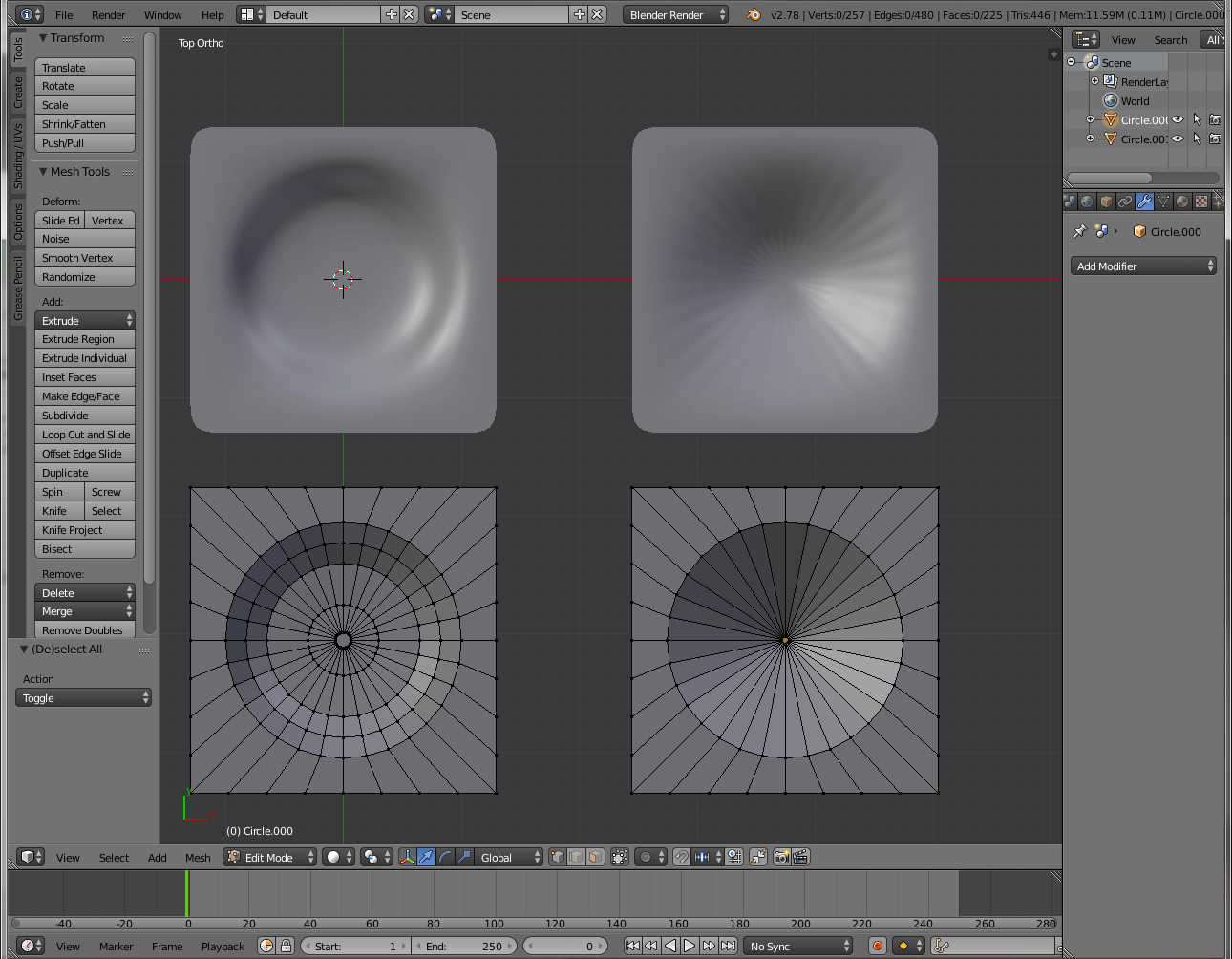Click the Subdivide button in Mesh Tools
Image resolution: width=1232 pixels, height=959 pixels.
point(84,416)
